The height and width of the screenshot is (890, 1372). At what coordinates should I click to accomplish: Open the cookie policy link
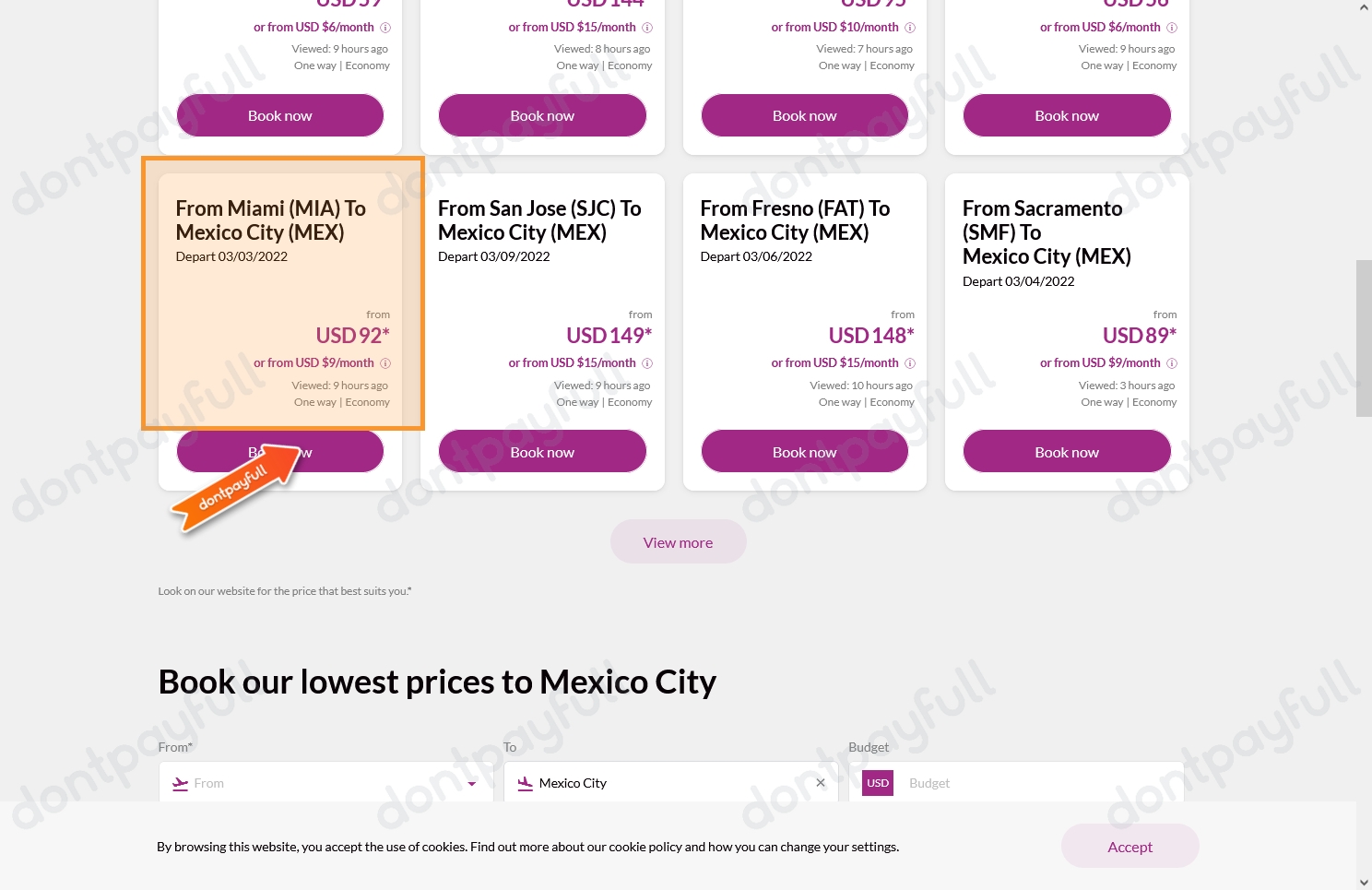click(638, 846)
